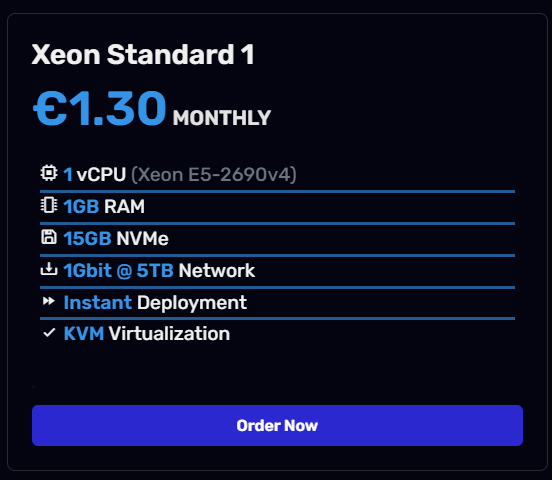
Task: Select the Xeon Standard 1 plan title
Action: pyautogui.click(x=143, y=55)
